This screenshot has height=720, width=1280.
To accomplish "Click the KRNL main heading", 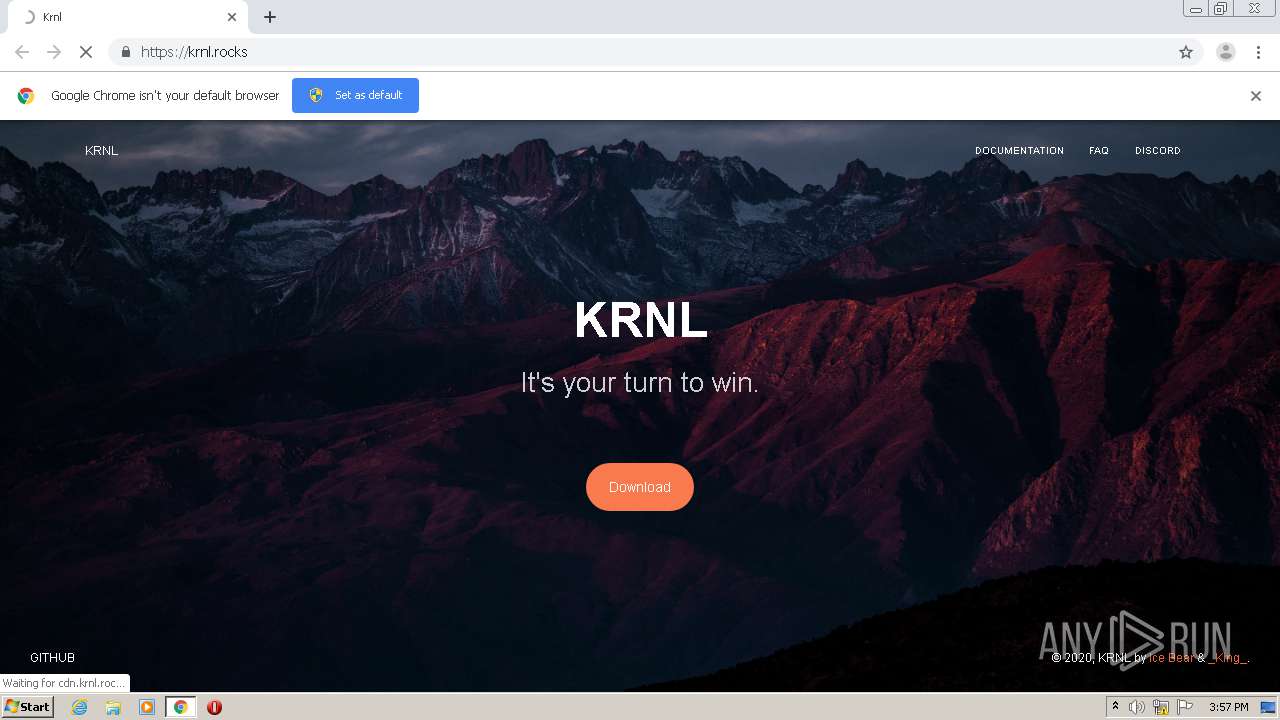I will tap(641, 320).
